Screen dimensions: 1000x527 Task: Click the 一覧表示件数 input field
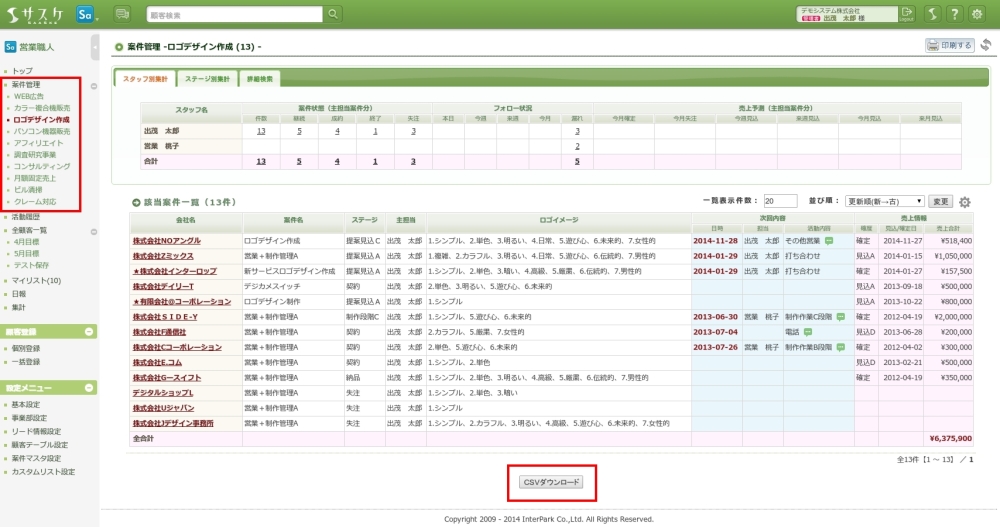(780, 201)
